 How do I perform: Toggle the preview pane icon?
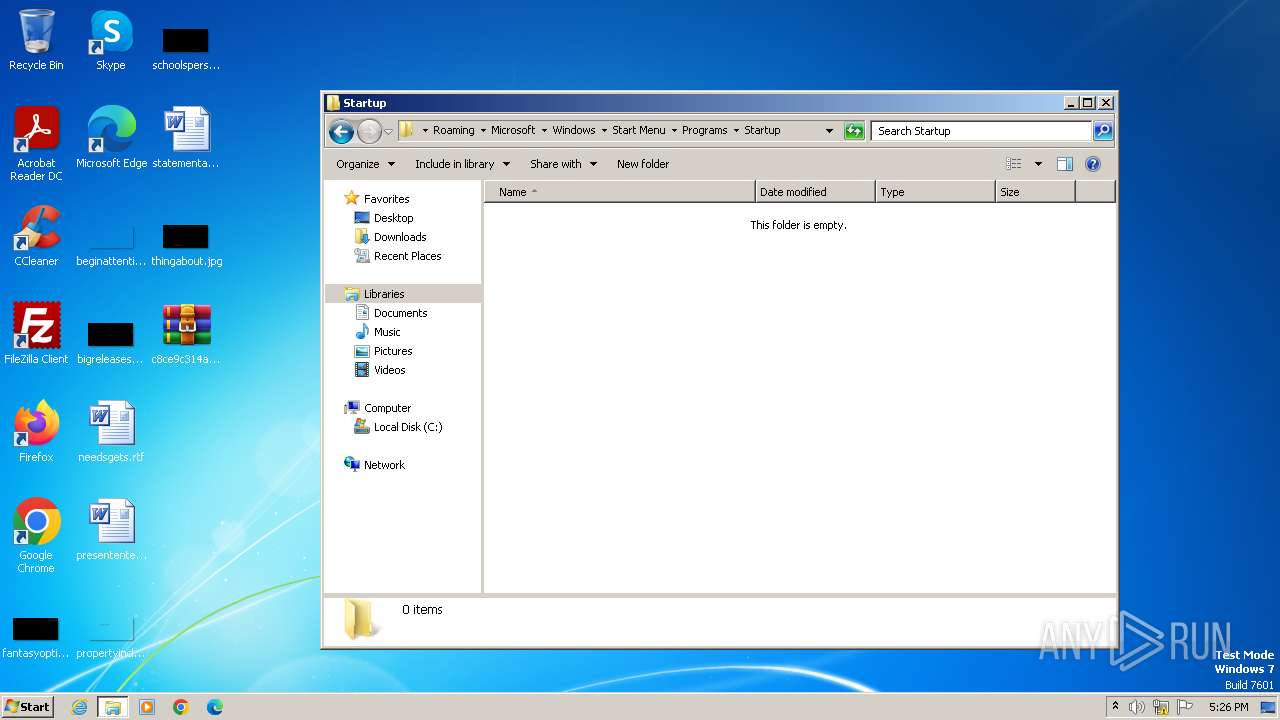(x=1065, y=164)
